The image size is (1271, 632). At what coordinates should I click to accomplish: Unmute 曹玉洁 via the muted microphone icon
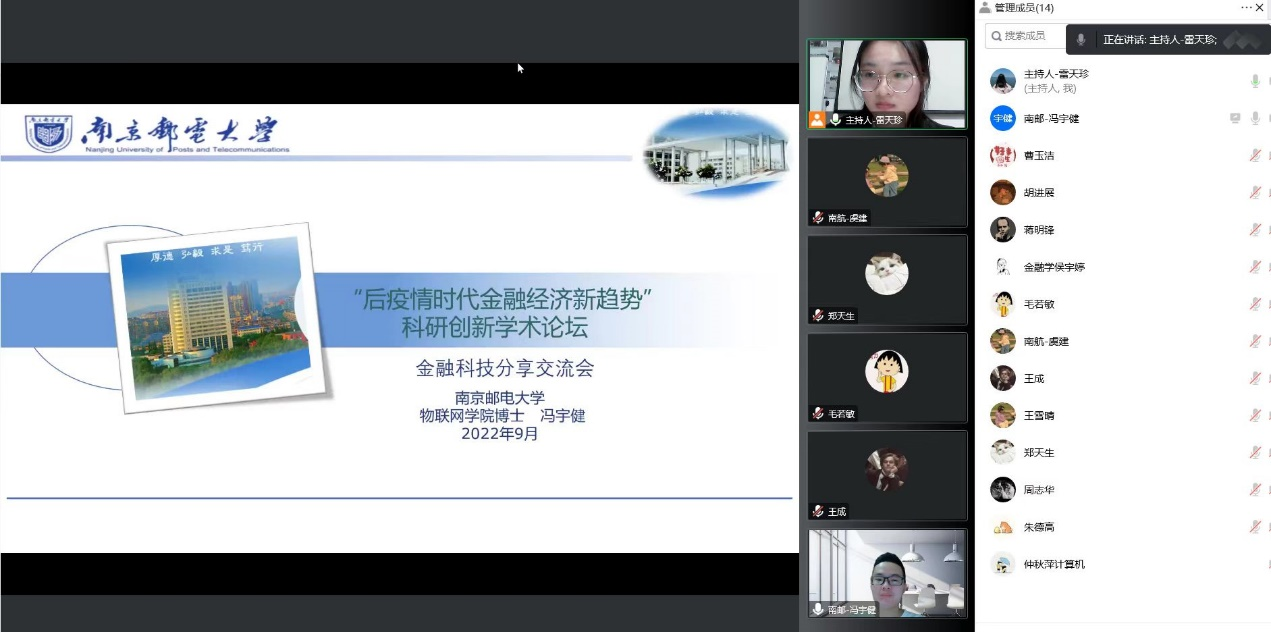click(1254, 155)
